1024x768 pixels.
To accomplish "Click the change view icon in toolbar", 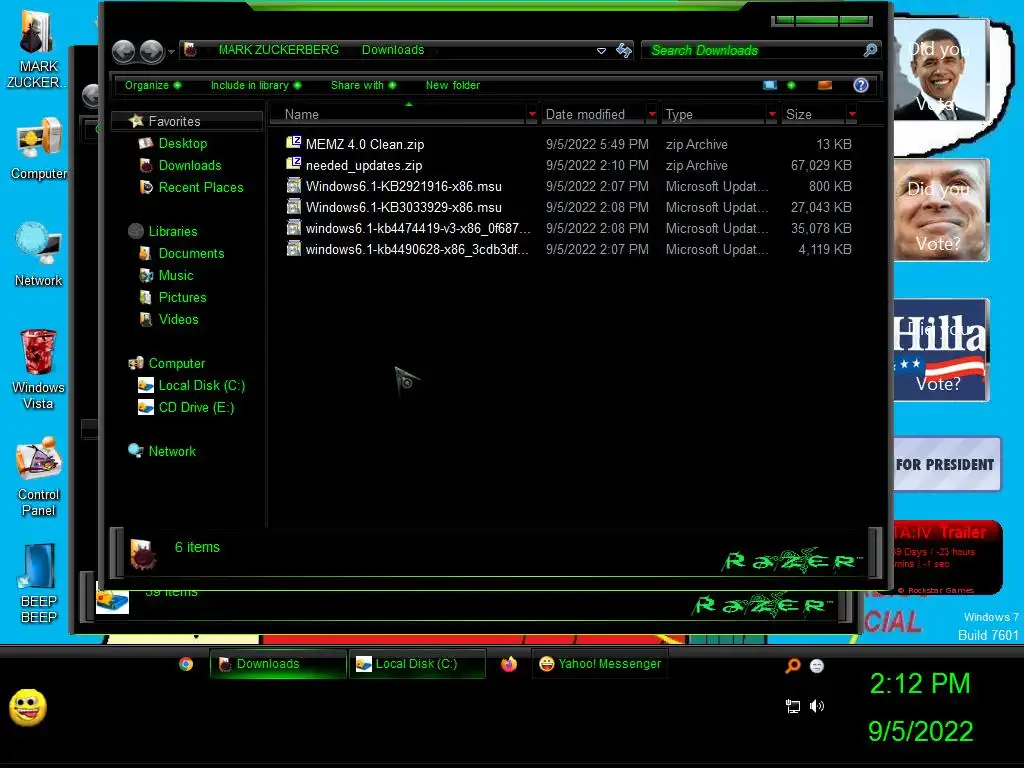I will (770, 86).
